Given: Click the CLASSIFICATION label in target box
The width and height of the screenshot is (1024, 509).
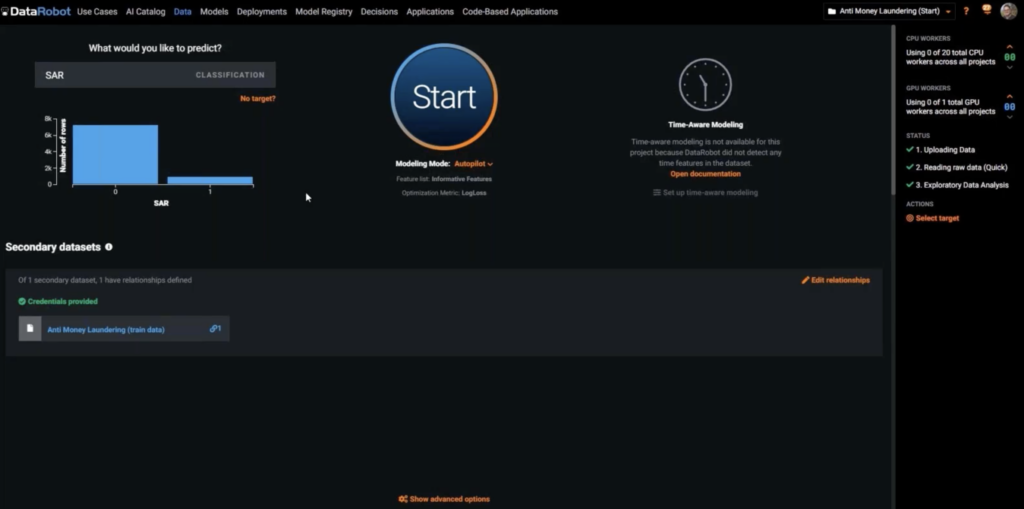Looking at the screenshot, I should click(x=230, y=75).
